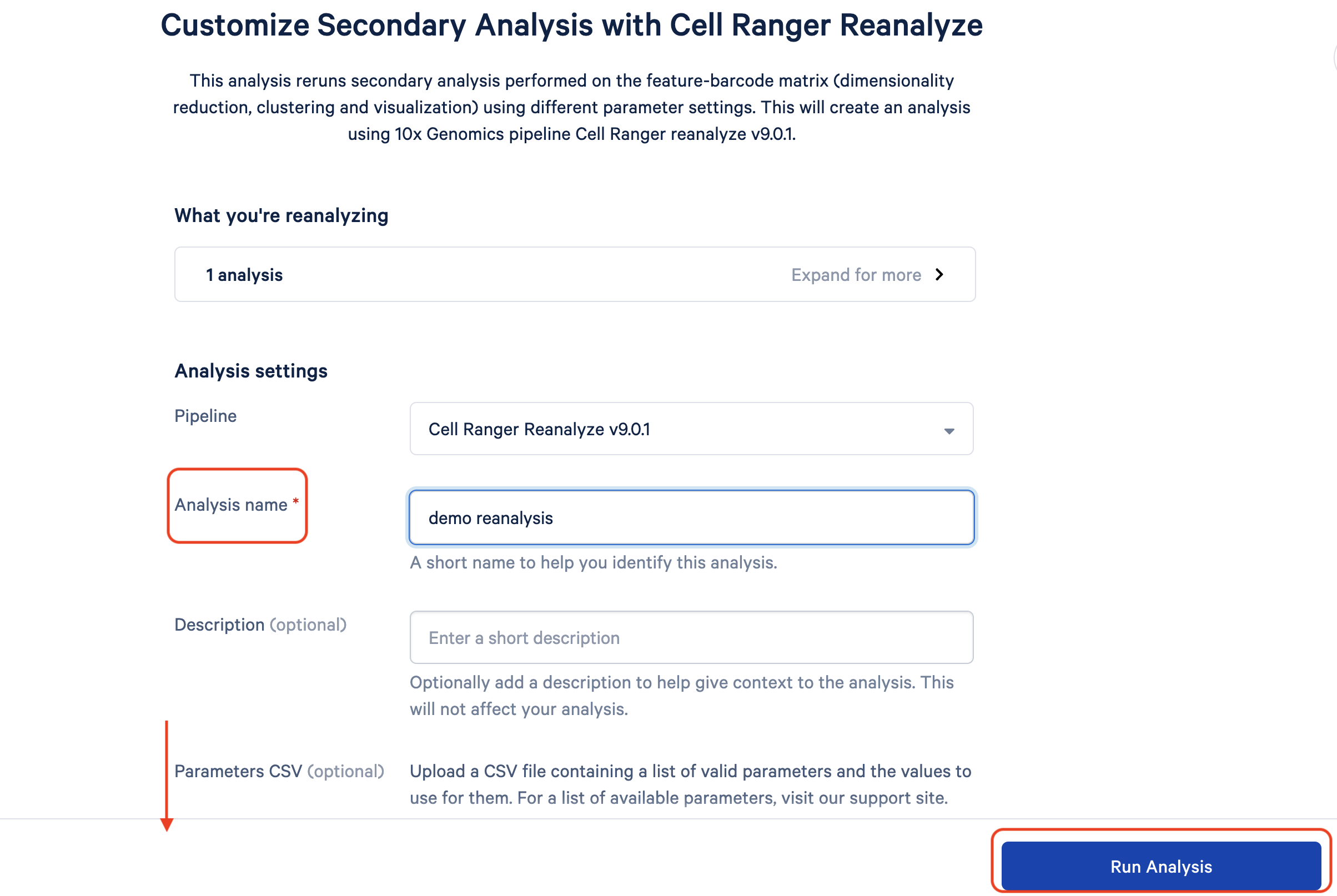Click the What you're reanalyzing heading
The width and height of the screenshot is (1337, 896).
281,215
